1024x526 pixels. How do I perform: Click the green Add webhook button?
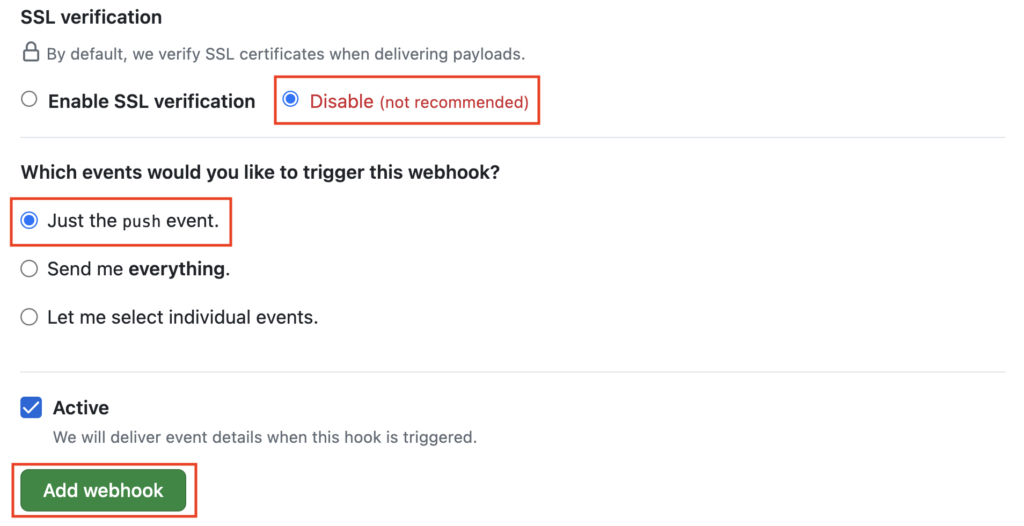pos(103,490)
